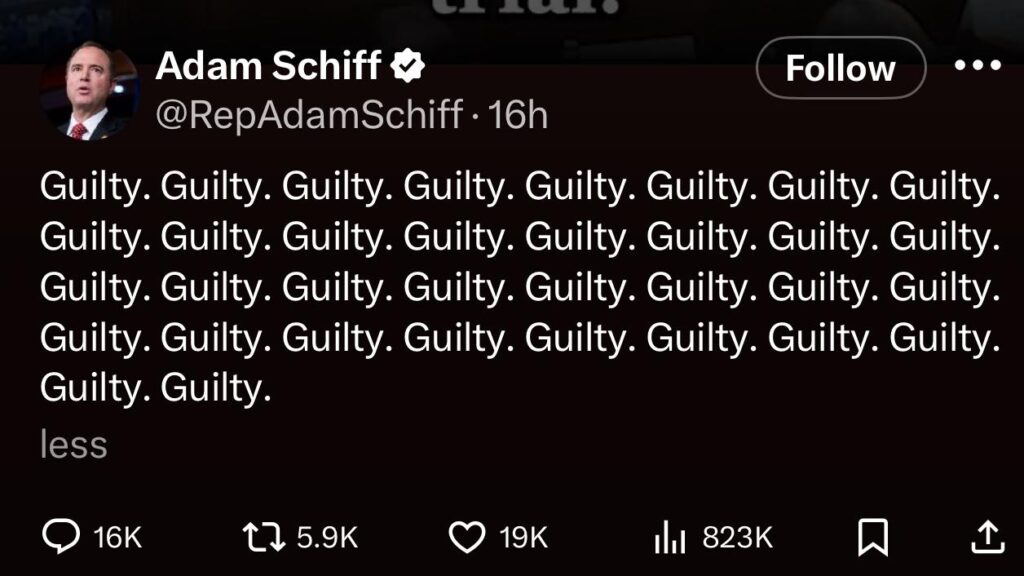The image size is (1024, 576).
Task: Share the post via upload arrow icon
Action: (x=987, y=537)
